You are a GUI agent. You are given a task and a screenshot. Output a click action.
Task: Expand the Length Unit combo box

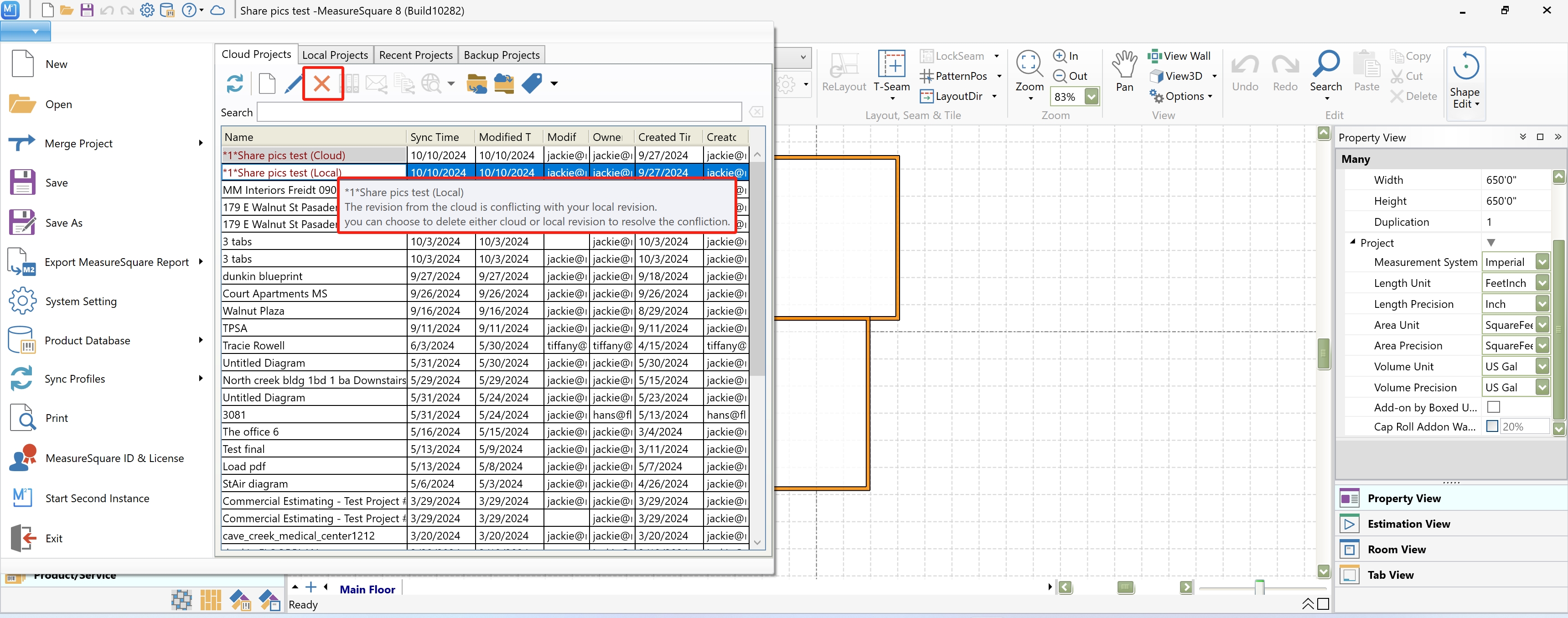click(x=1542, y=283)
